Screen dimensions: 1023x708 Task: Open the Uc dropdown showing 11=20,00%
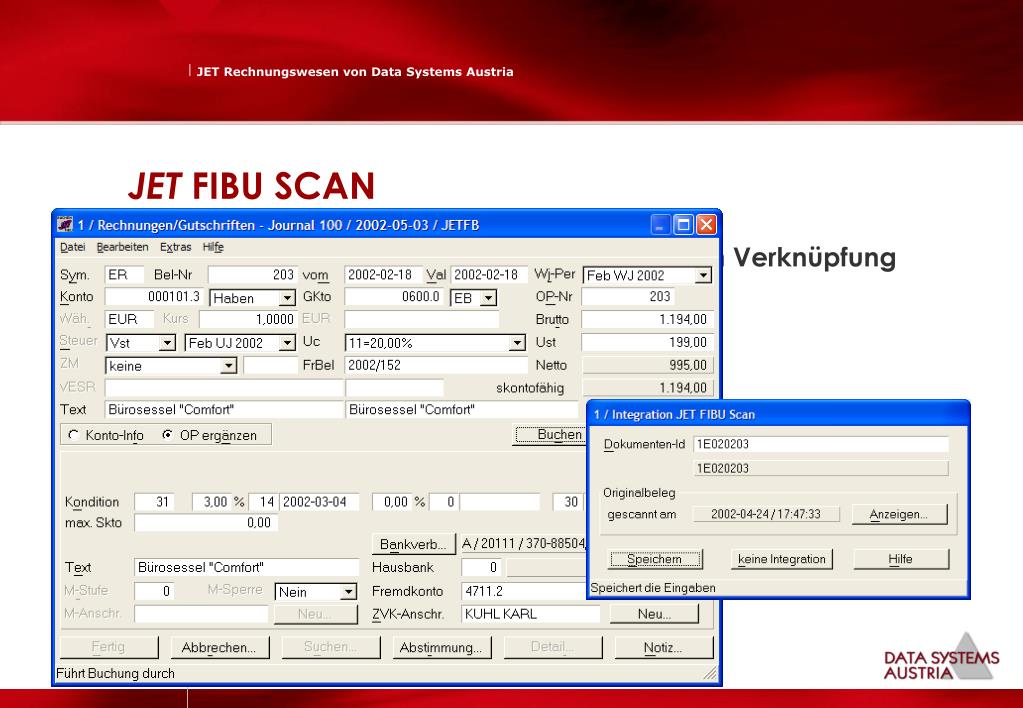[517, 343]
